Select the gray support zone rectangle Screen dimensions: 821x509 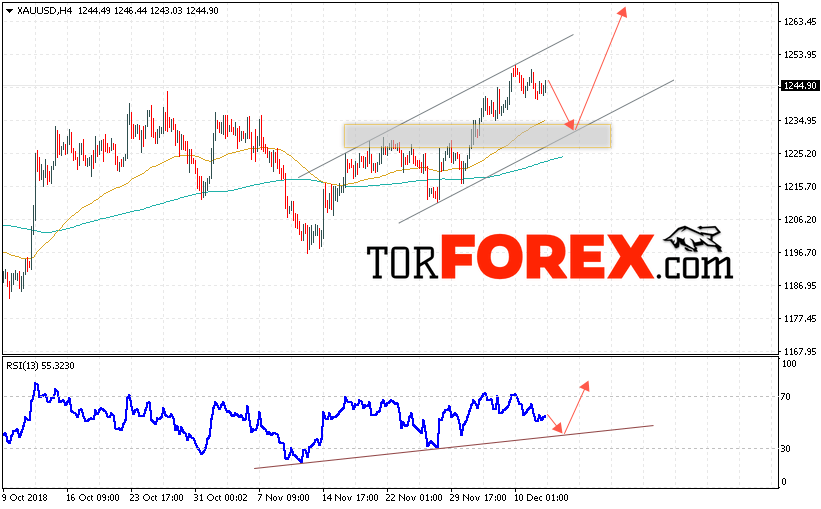coord(478,136)
